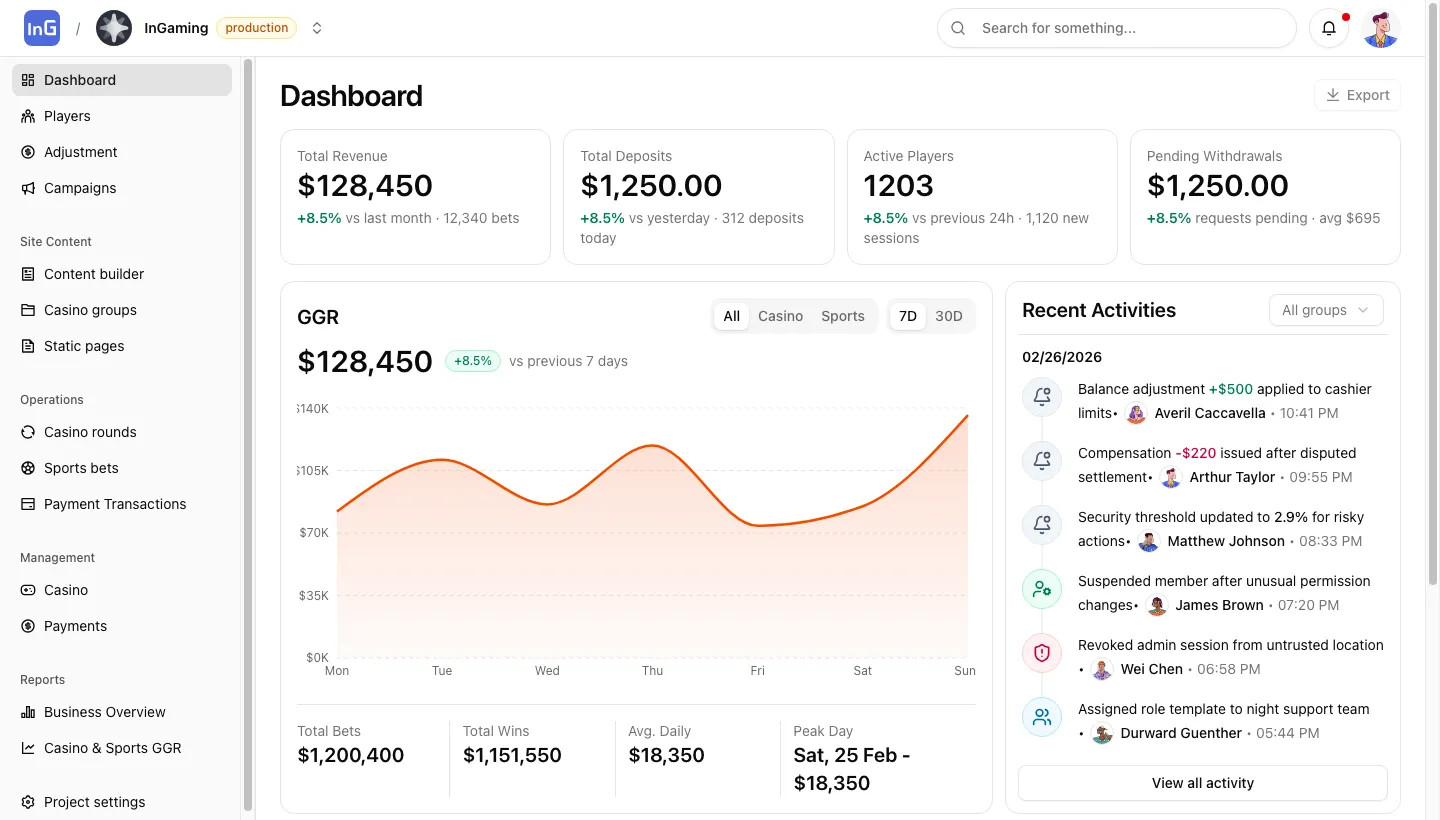
Task: Open the Players section from the sidebar
Action: [x=68, y=116]
